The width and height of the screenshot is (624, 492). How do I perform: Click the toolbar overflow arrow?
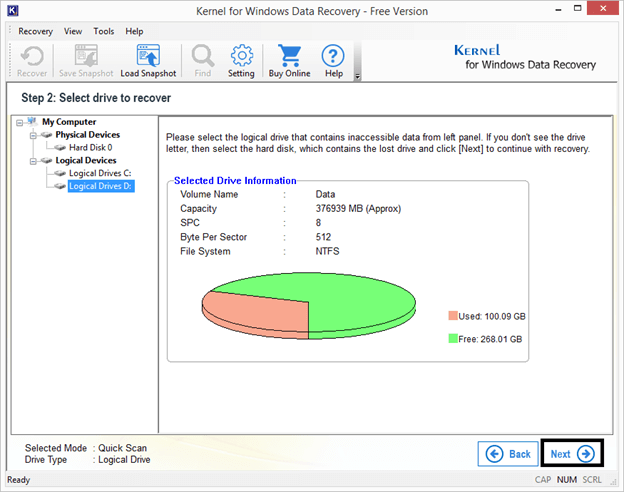click(357, 76)
